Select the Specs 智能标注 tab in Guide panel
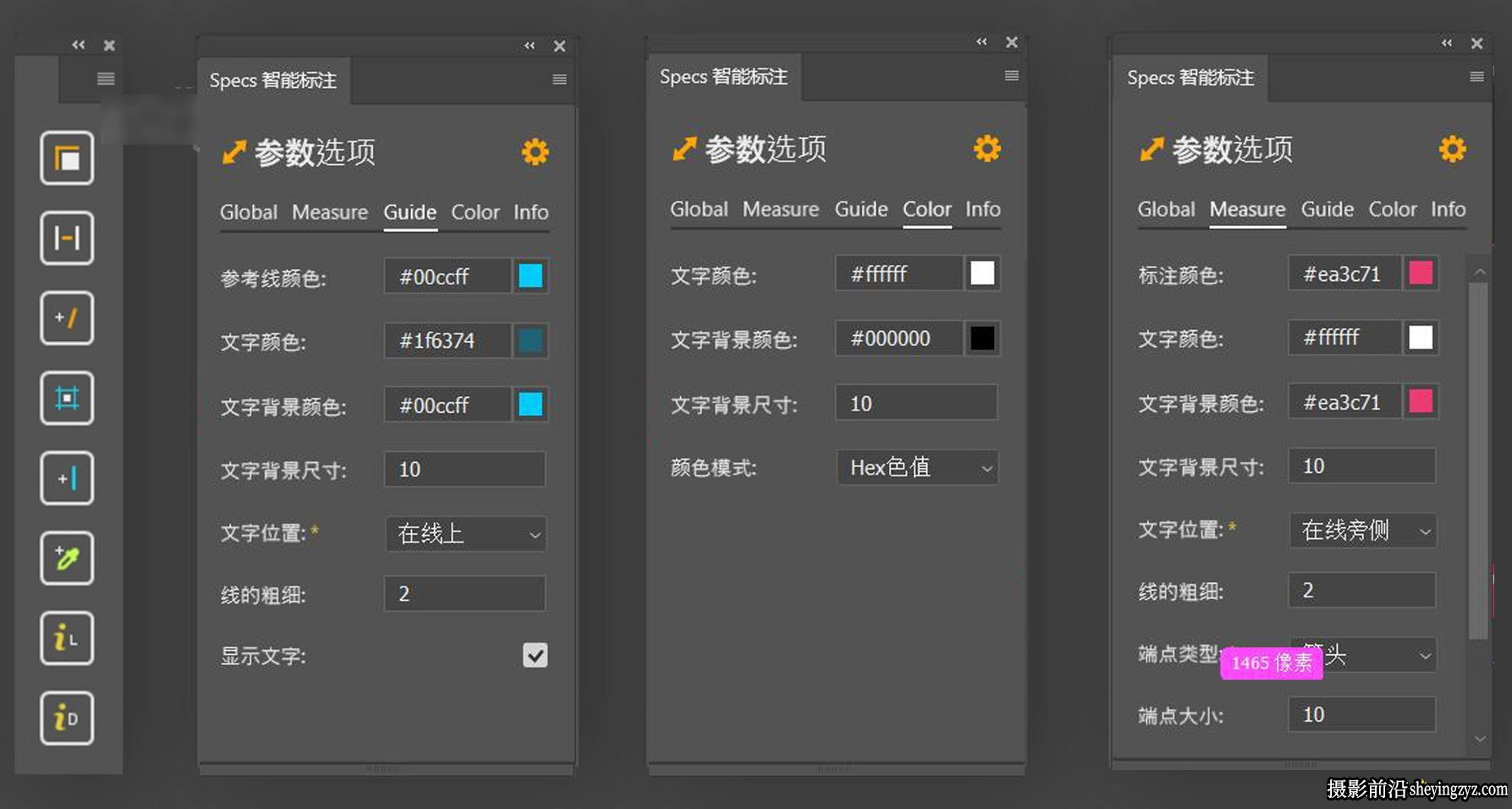This screenshot has width=1512, height=809. [273, 80]
